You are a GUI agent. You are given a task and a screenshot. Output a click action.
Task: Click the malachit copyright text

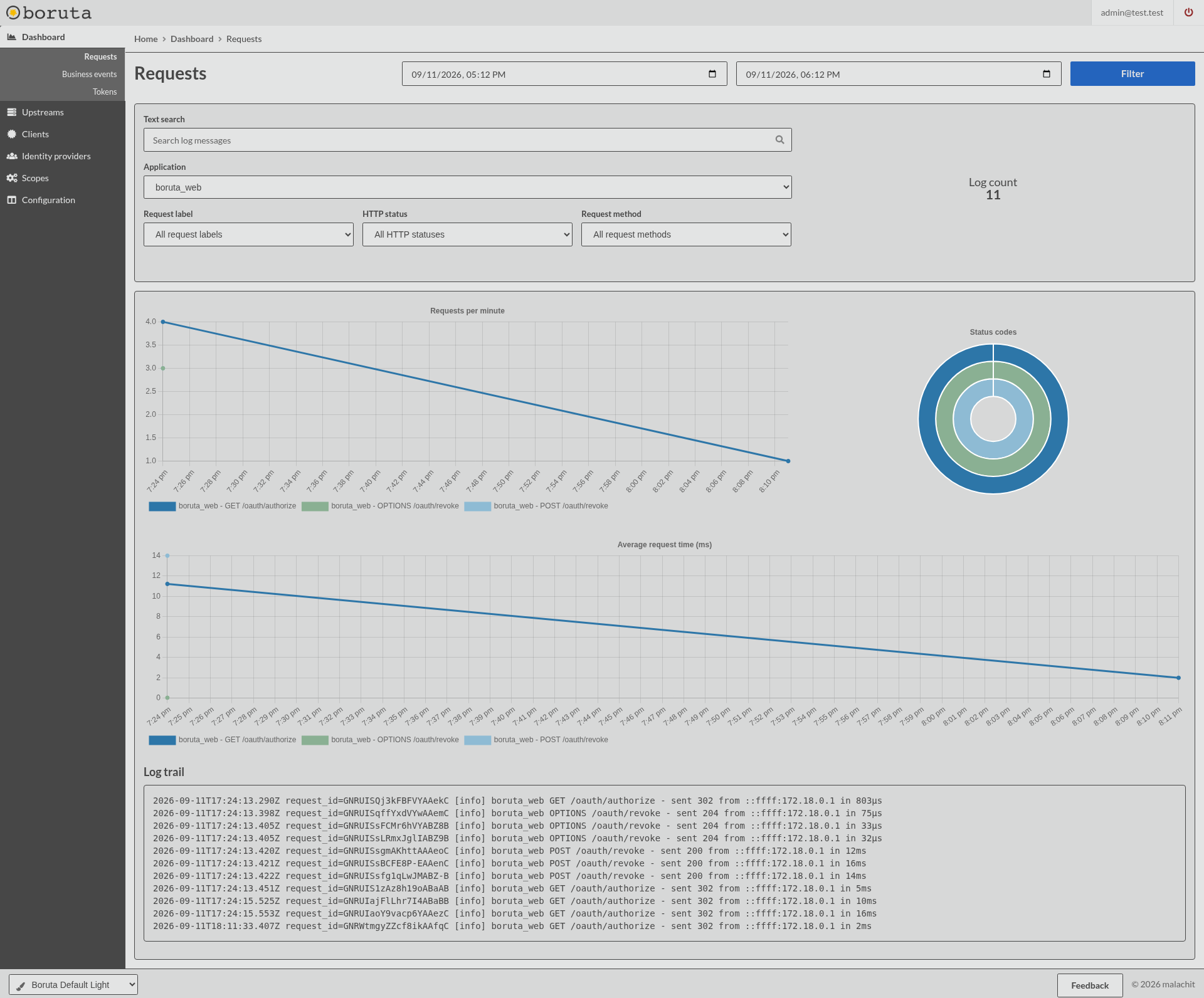pos(1163,984)
